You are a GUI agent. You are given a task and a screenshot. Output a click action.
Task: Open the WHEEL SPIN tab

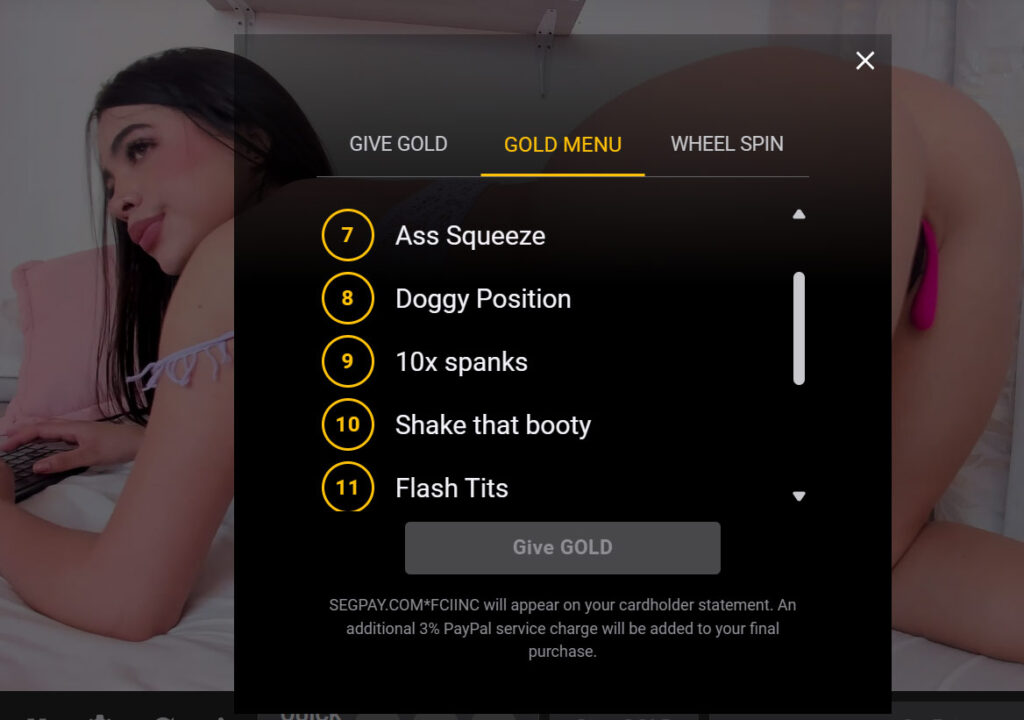(x=727, y=144)
